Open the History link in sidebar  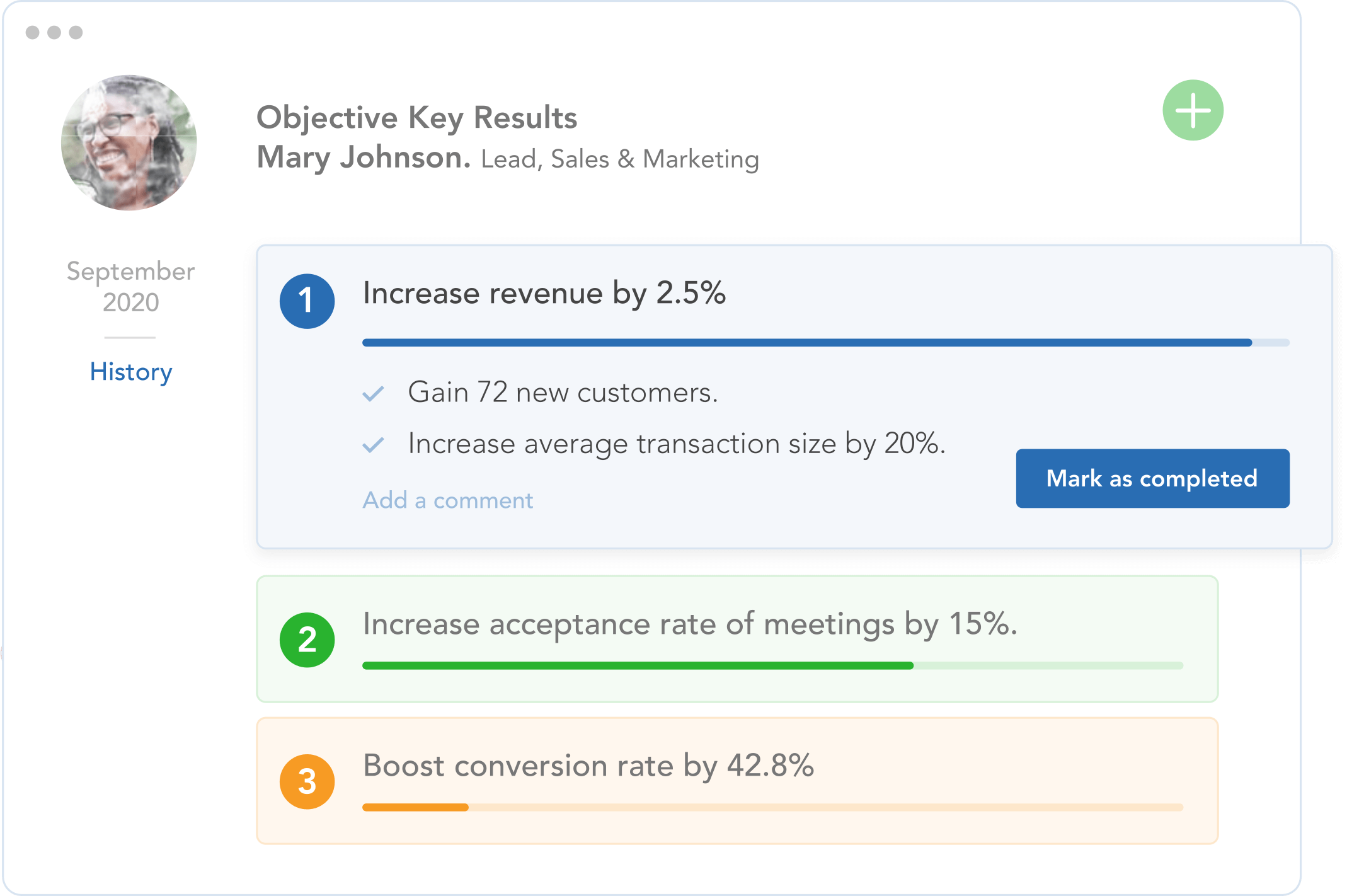pyautogui.click(x=130, y=372)
